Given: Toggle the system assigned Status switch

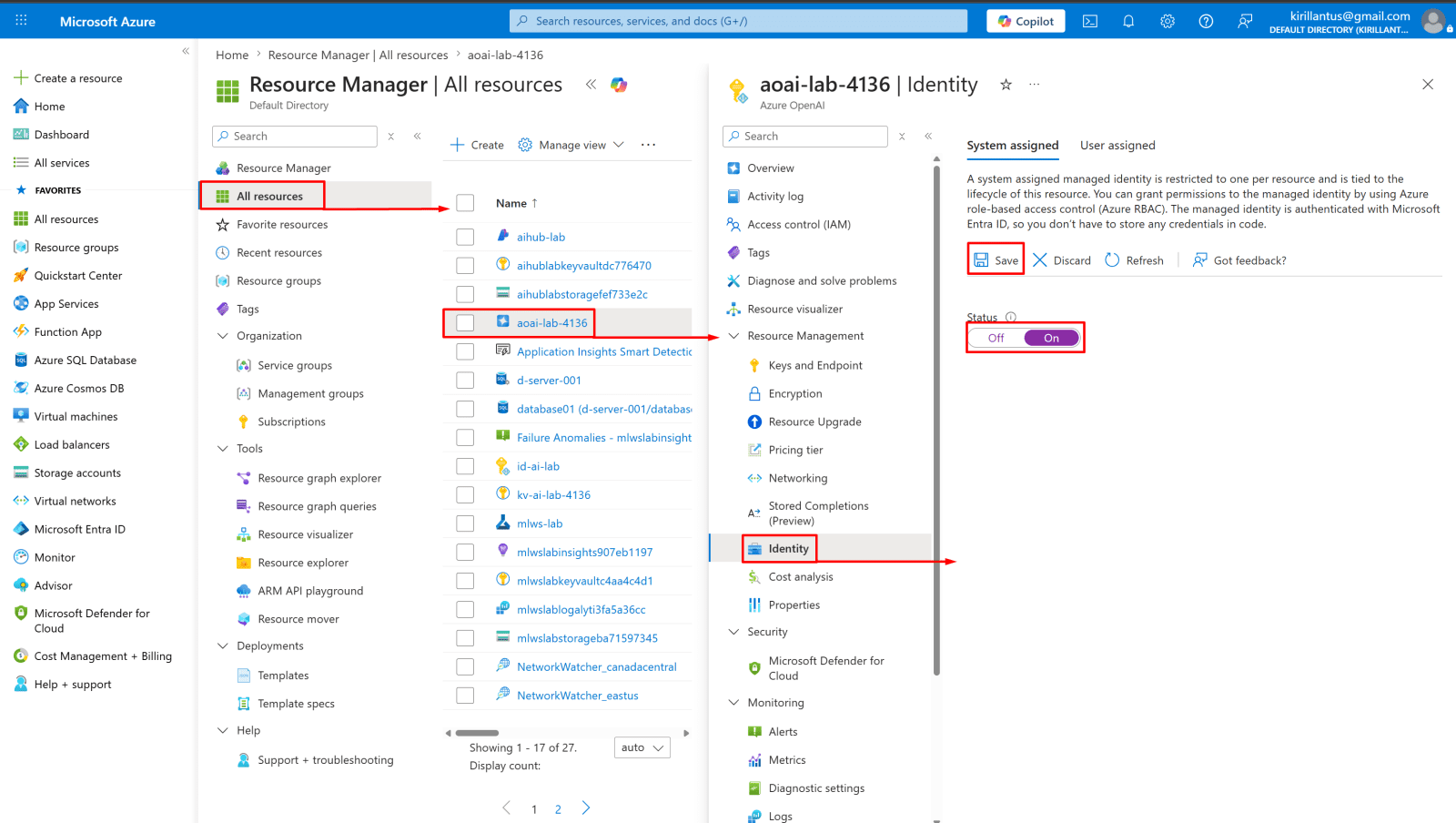Looking at the screenshot, I should click(x=1025, y=338).
